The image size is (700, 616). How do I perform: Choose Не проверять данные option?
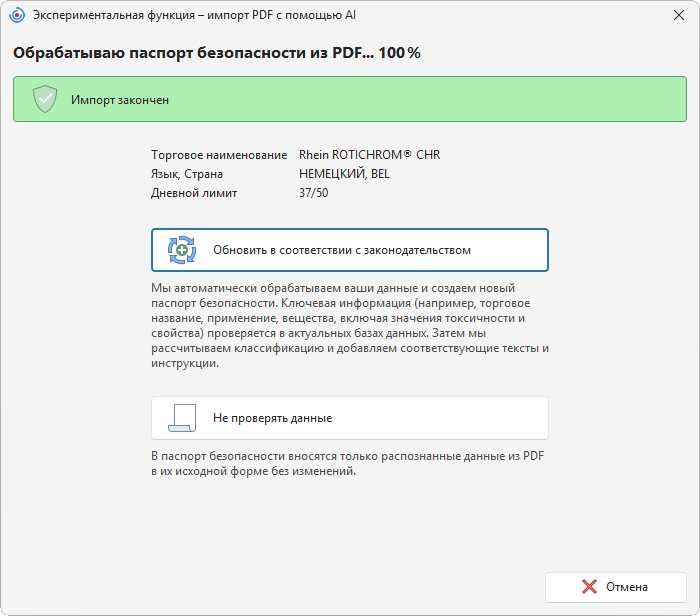[x=350, y=418]
